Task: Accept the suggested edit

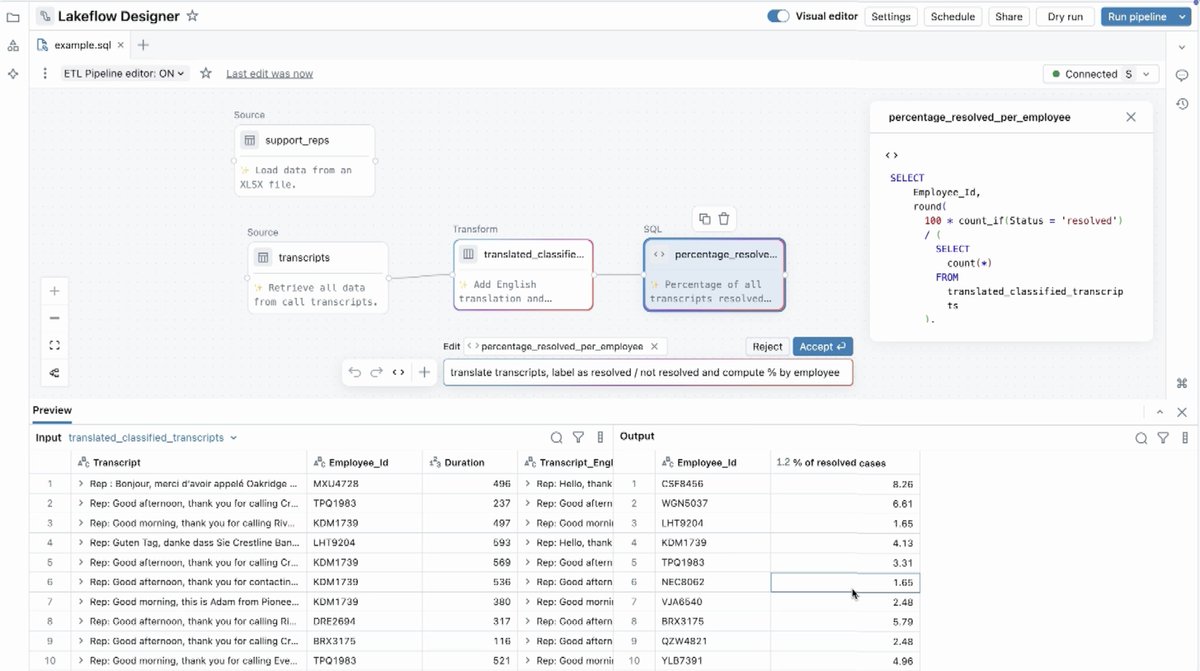Action: [x=823, y=346]
